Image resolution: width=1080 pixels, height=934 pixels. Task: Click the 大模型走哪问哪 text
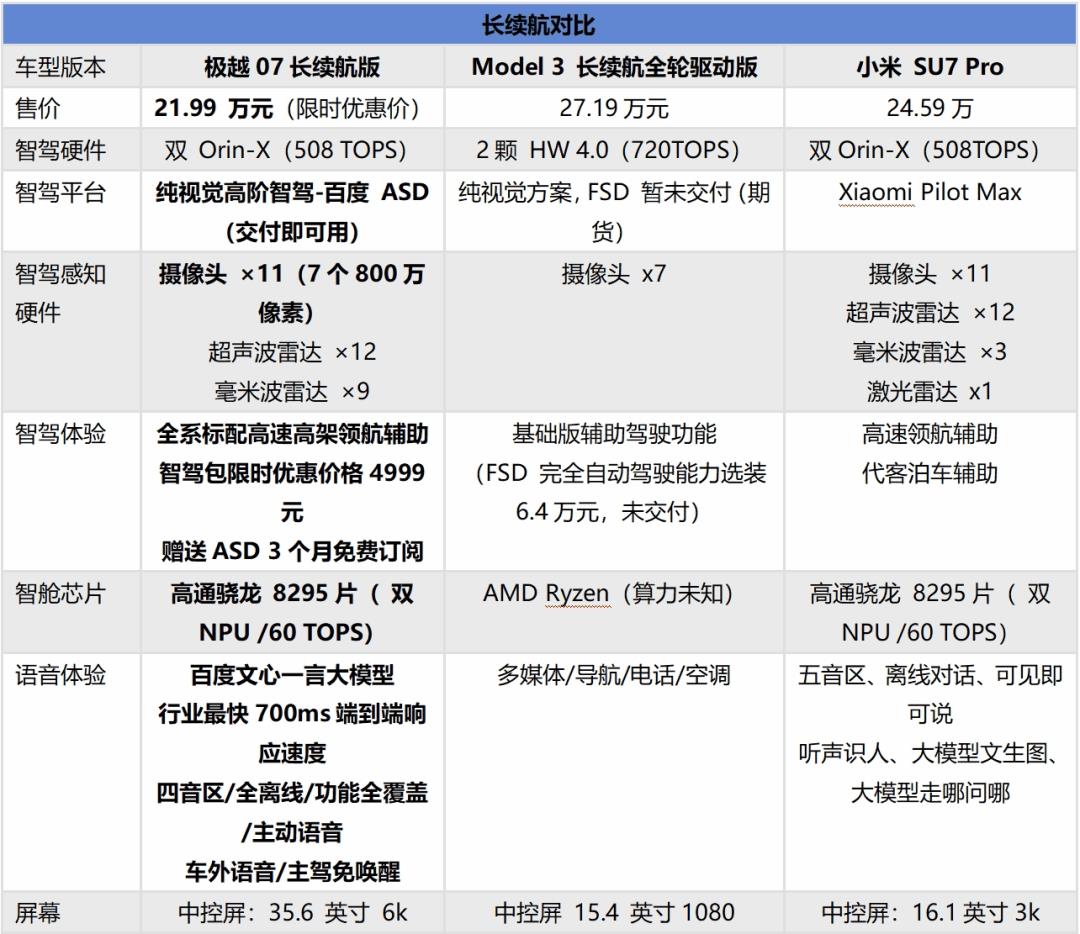[930, 793]
